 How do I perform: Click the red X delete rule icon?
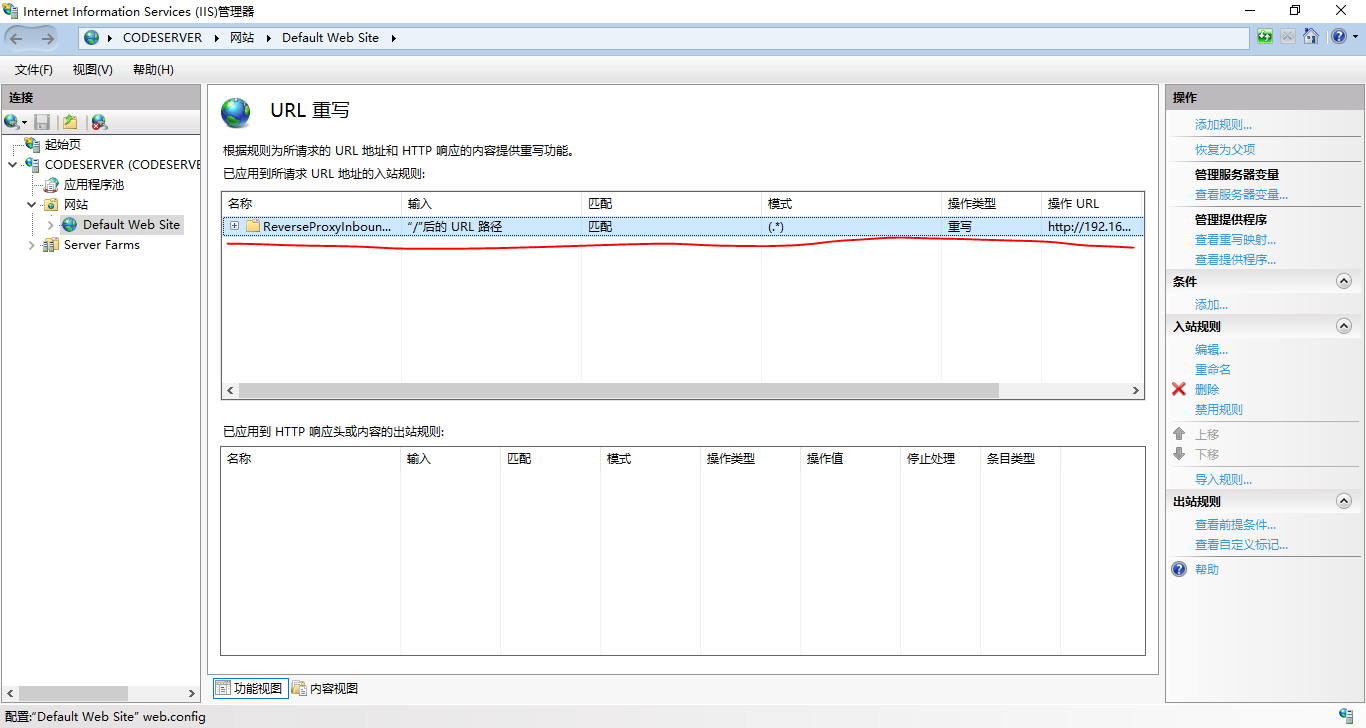[x=1179, y=389]
